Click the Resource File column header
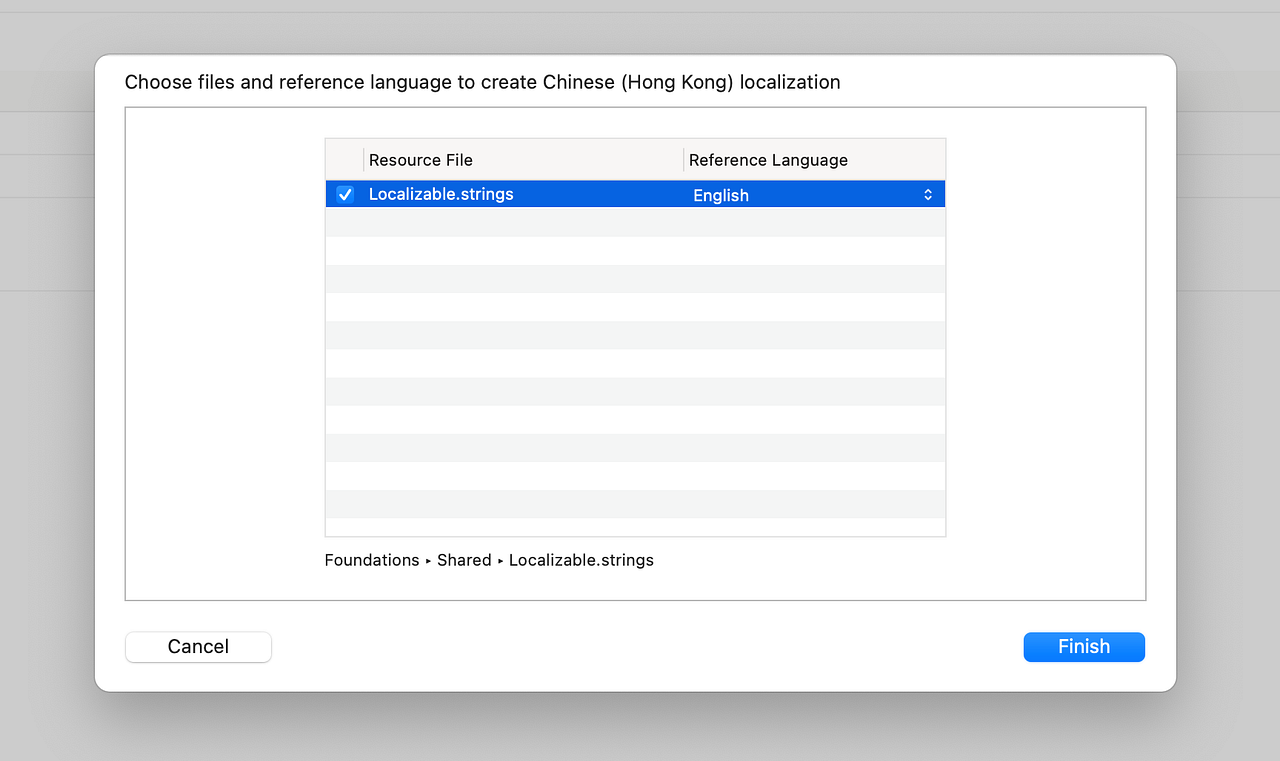The height and width of the screenshot is (761, 1280). (x=421, y=160)
